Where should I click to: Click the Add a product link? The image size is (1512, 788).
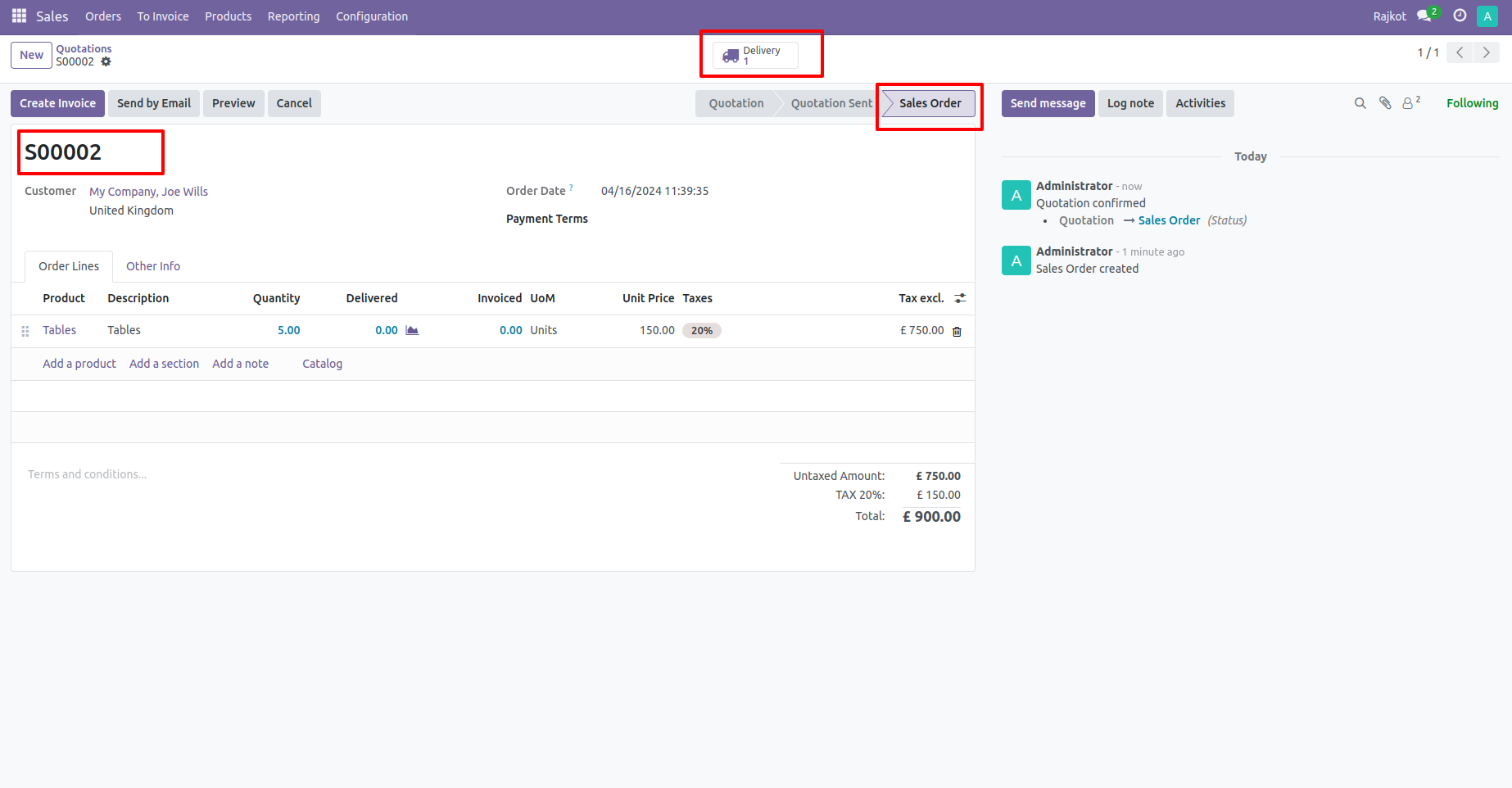pos(79,363)
